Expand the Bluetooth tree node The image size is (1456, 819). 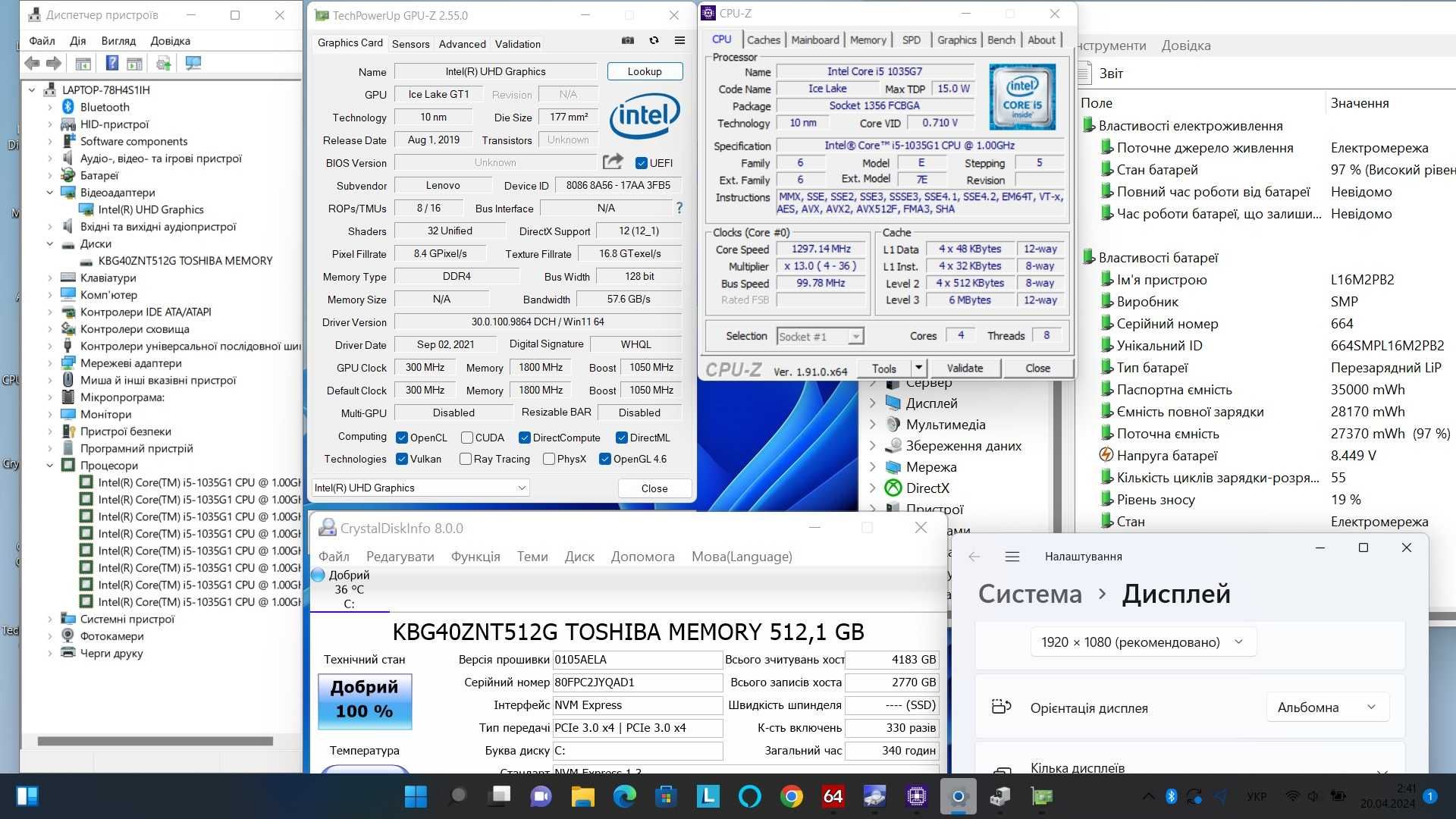(x=50, y=107)
